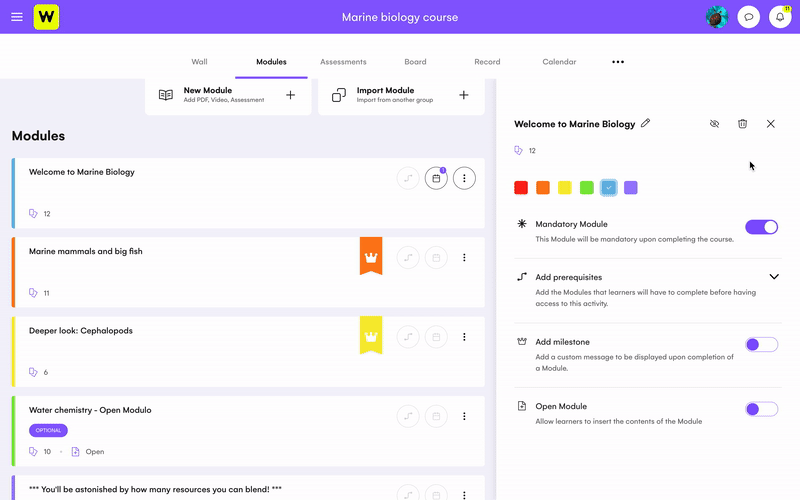Pick the red module color
The height and width of the screenshot is (500, 800).
pos(521,188)
